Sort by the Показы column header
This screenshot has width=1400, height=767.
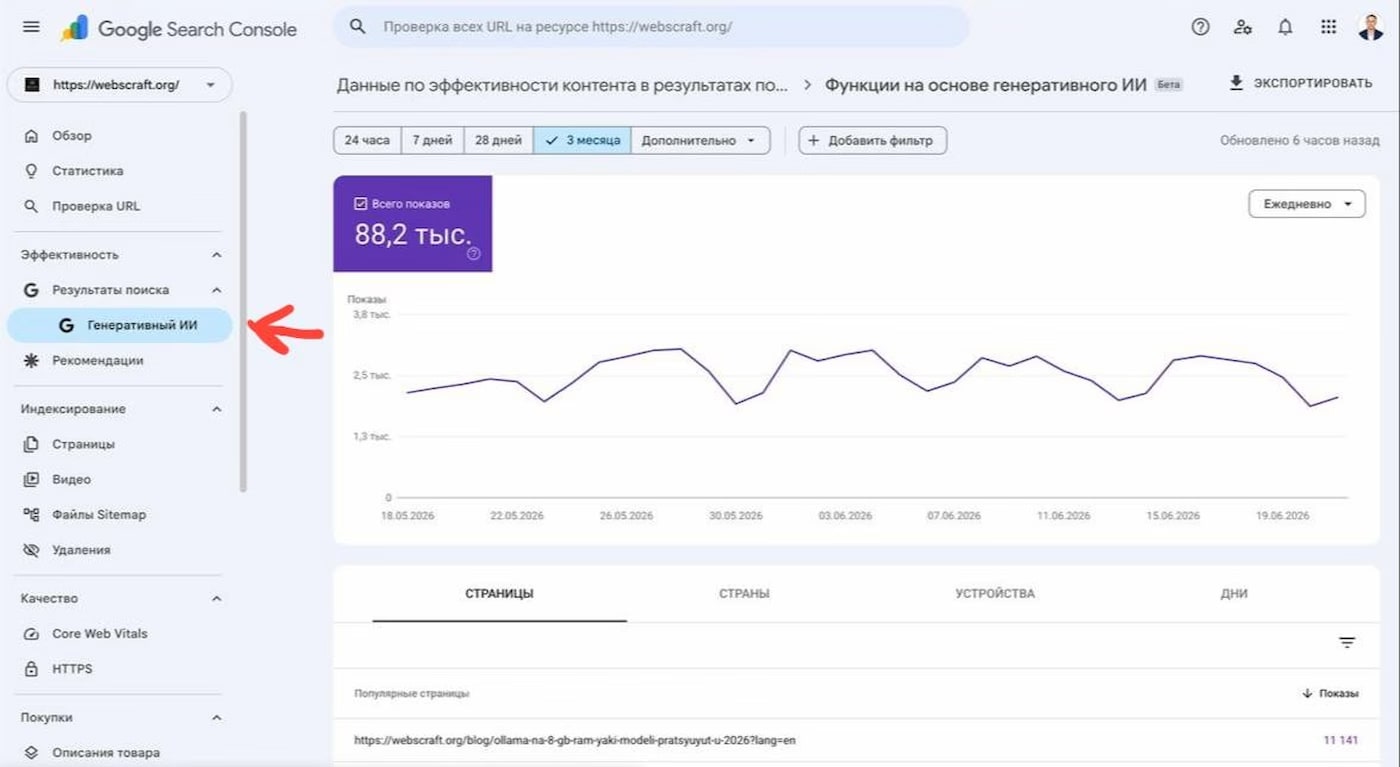coord(1331,693)
